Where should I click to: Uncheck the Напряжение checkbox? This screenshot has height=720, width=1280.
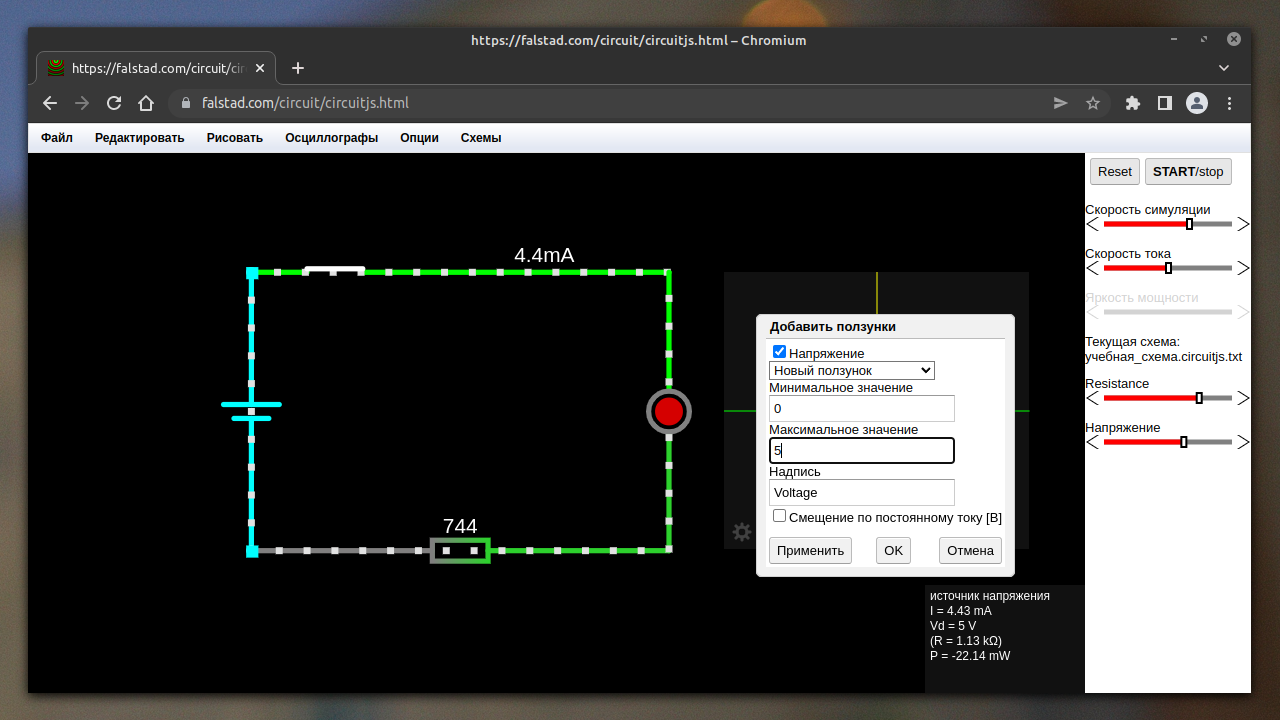coord(780,352)
